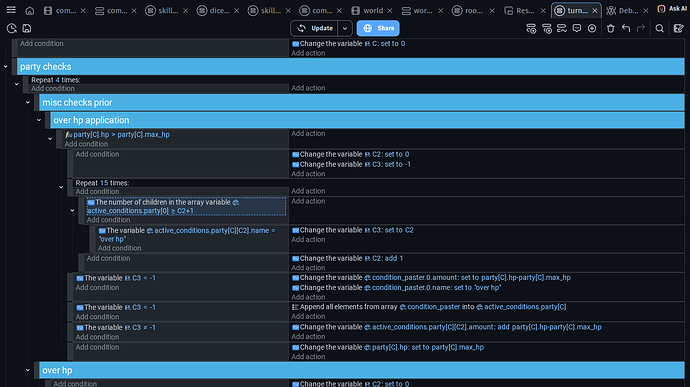The width and height of the screenshot is (690, 387).
Task: Close the turn tab
Action: [595, 11]
